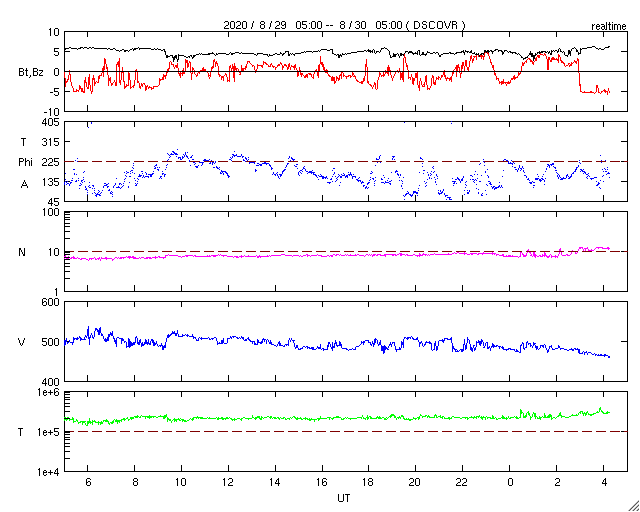
Task: Click the 'T' label above Phi
Action: (23, 142)
